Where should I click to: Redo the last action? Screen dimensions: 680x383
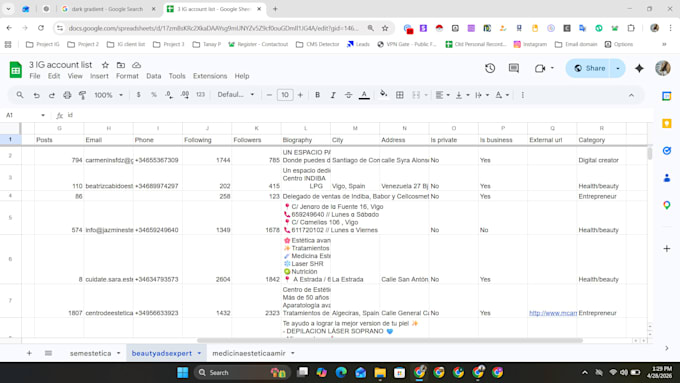click(52, 95)
